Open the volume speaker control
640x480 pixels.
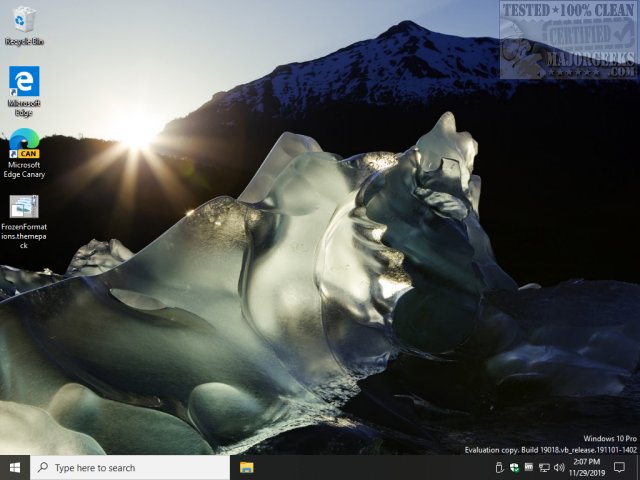[559, 468]
